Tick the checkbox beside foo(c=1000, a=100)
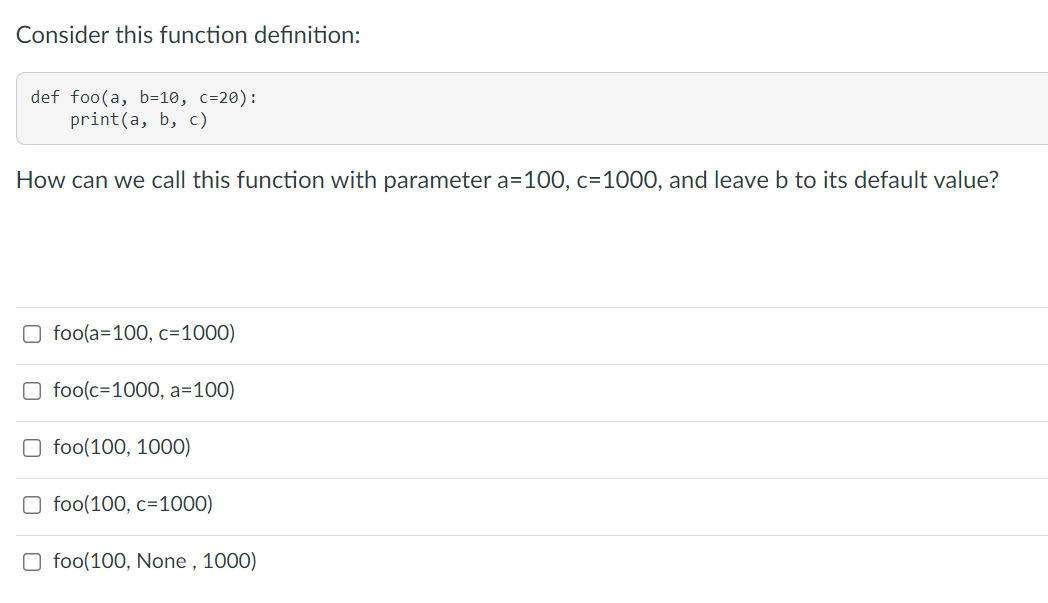This screenshot has height=603, width=1048. pyautogui.click(x=32, y=390)
